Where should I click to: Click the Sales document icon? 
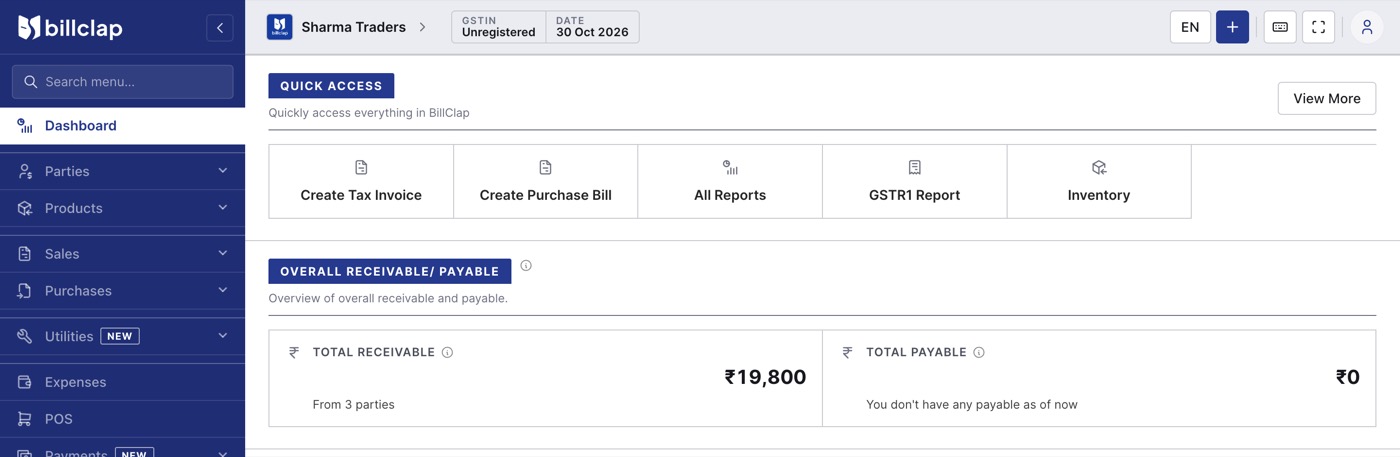pos(25,254)
